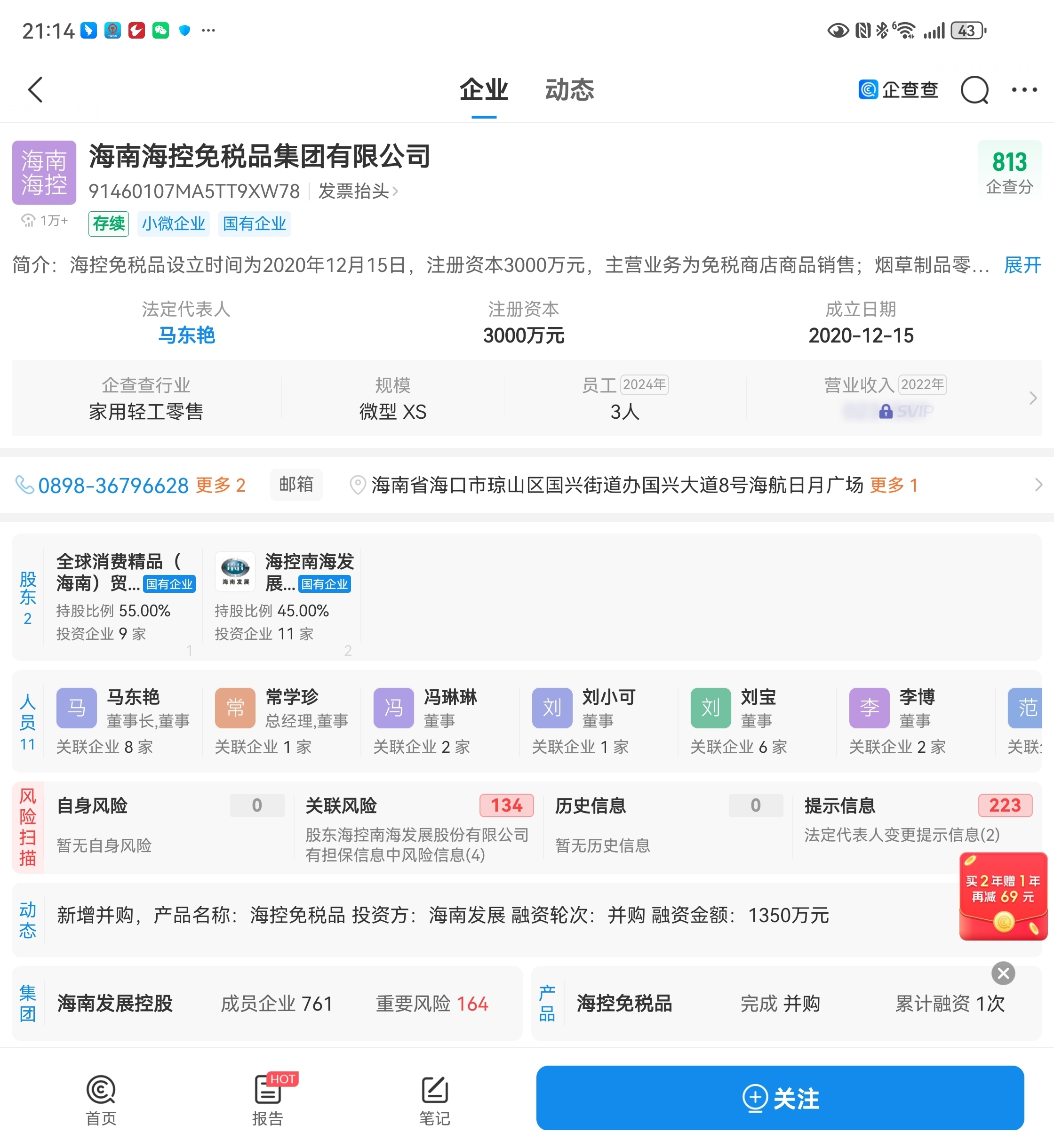Open 提示信息 223 badge
This screenshot has height=1148, width=1054.
point(1005,805)
